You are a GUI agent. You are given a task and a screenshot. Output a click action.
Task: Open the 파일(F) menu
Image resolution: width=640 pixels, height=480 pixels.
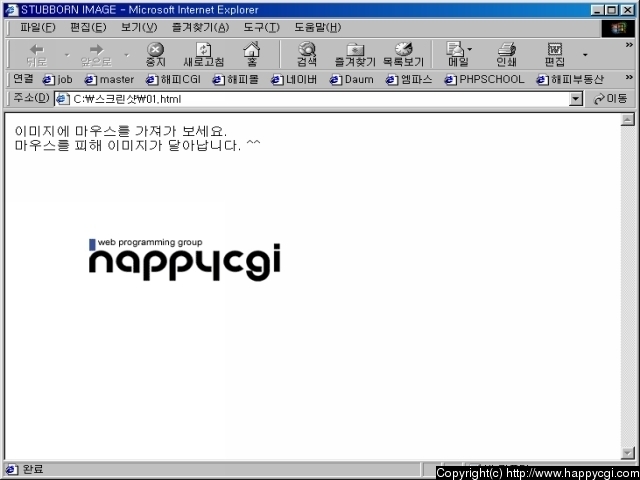pyautogui.click(x=38, y=27)
